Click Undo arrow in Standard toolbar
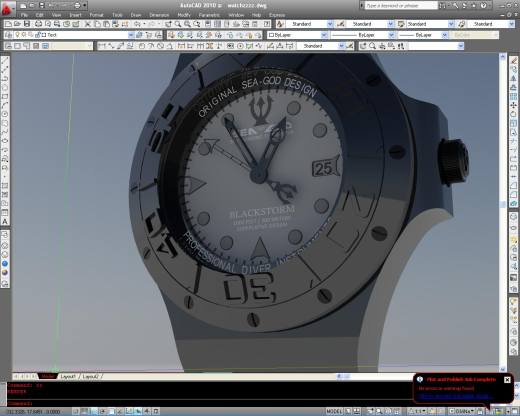The width and height of the screenshot is (520, 416). (x=137, y=24)
